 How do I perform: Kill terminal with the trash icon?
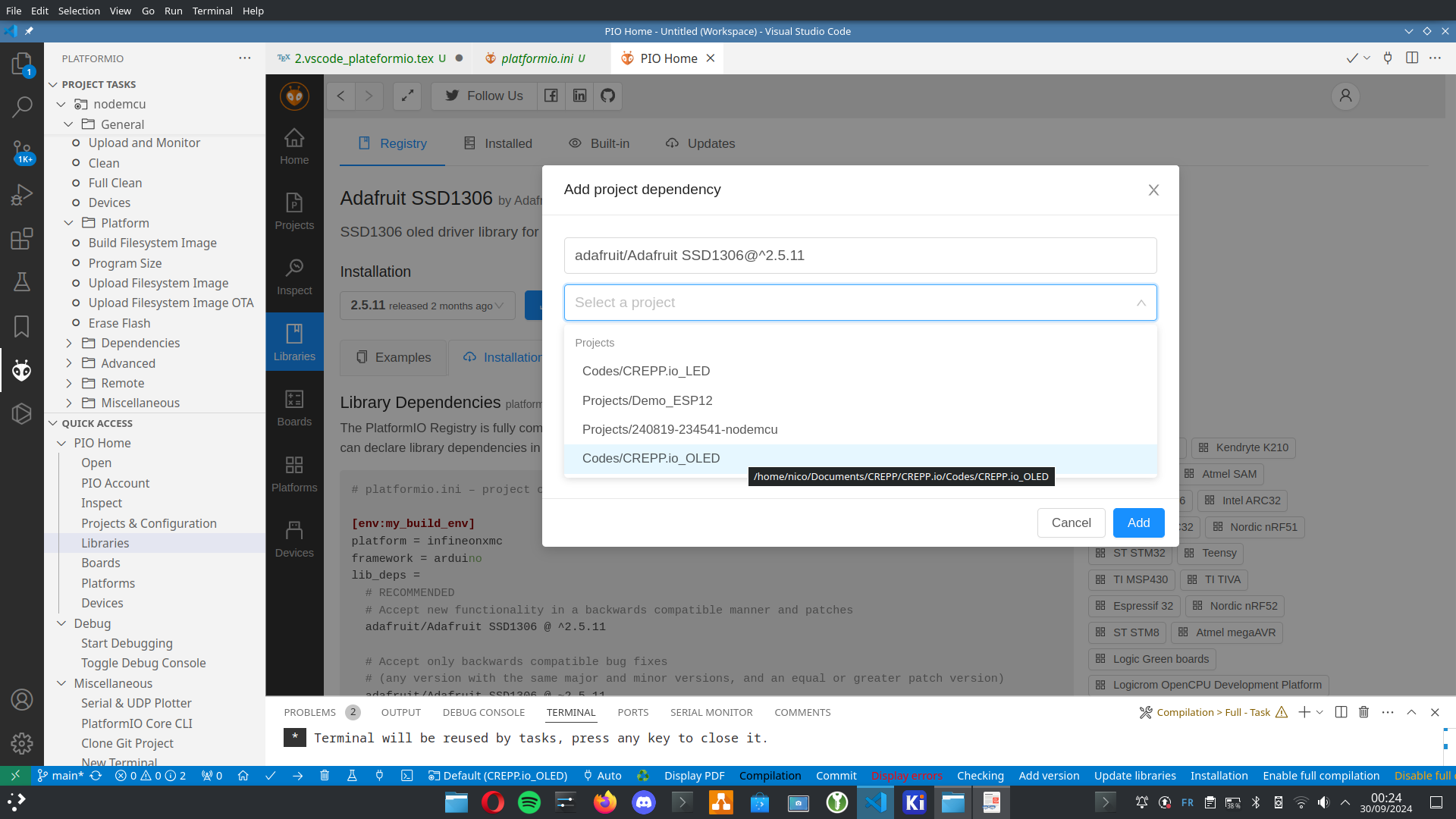pos(1363,712)
